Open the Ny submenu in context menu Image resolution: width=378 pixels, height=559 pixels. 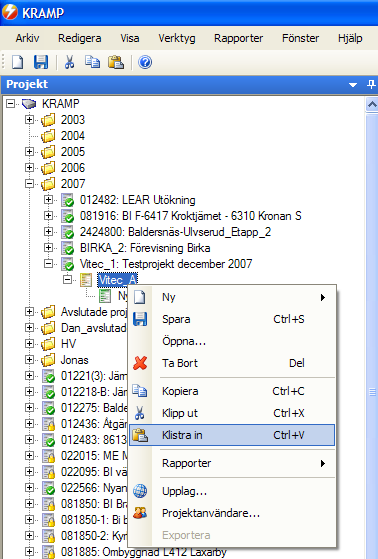pyautogui.click(x=232, y=297)
